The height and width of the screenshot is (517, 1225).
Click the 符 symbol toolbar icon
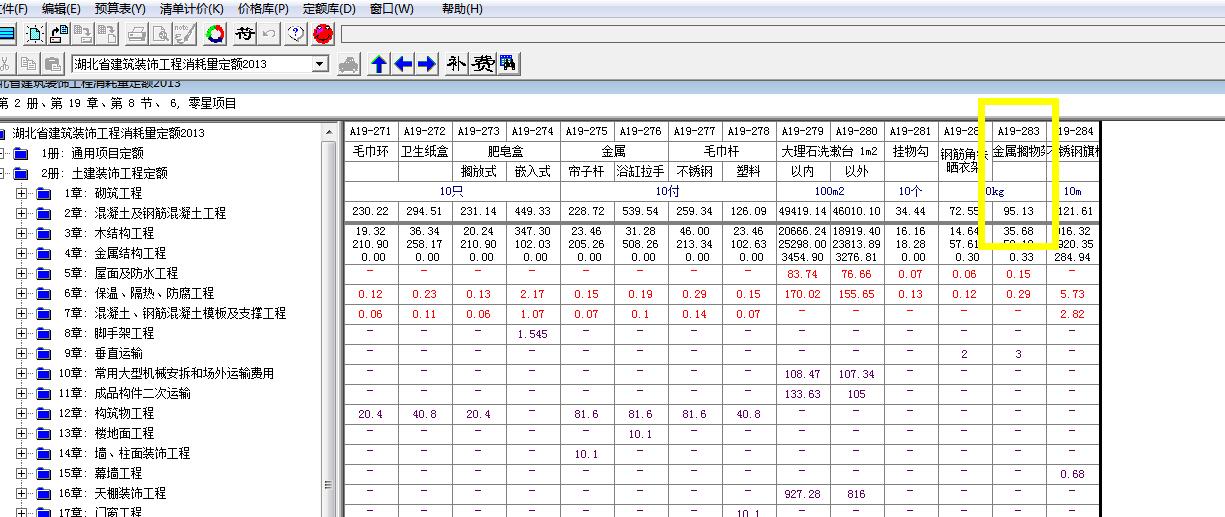click(x=245, y=33)
